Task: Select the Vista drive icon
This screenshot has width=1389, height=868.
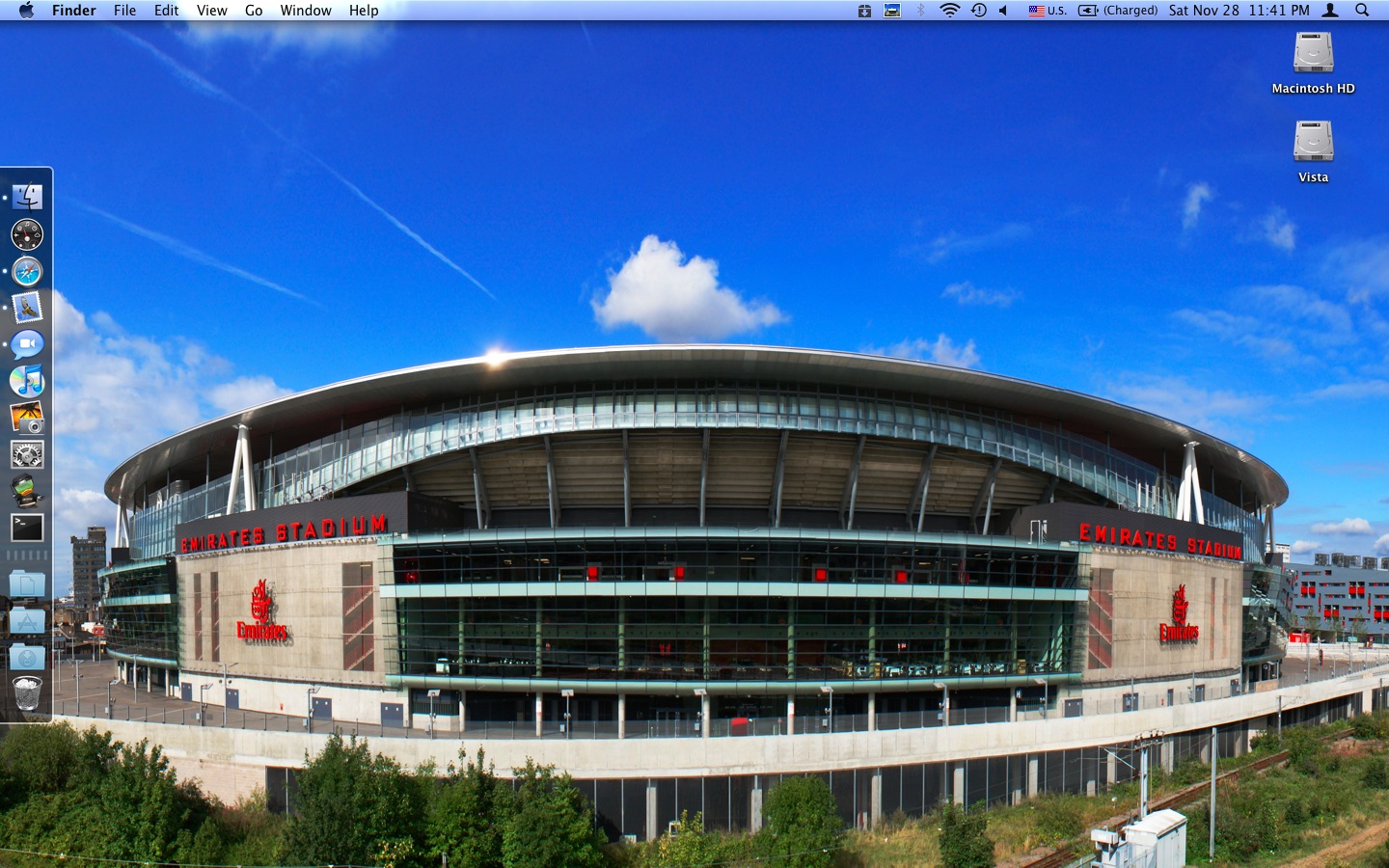Action: tap(1313, 151)
